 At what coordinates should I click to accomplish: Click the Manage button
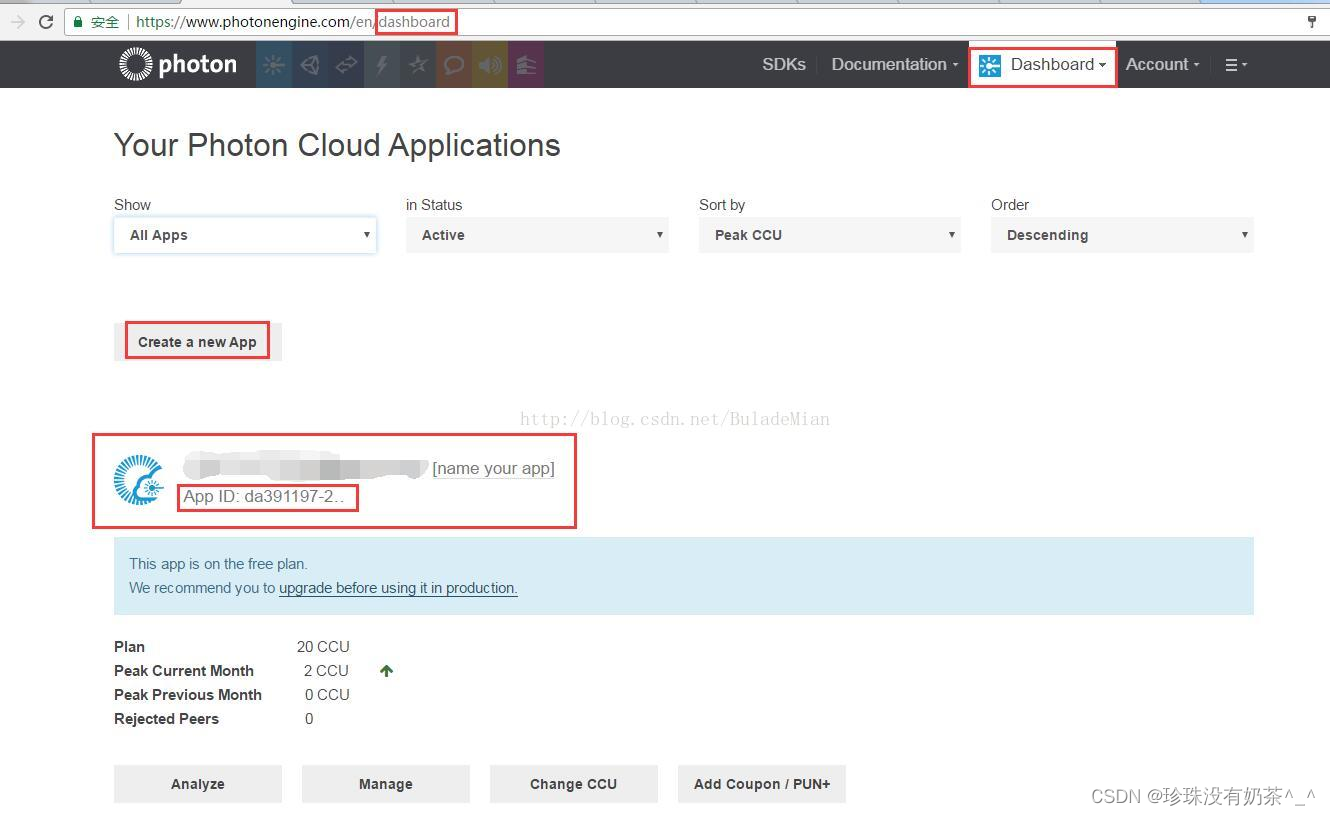tap(386, 784)
